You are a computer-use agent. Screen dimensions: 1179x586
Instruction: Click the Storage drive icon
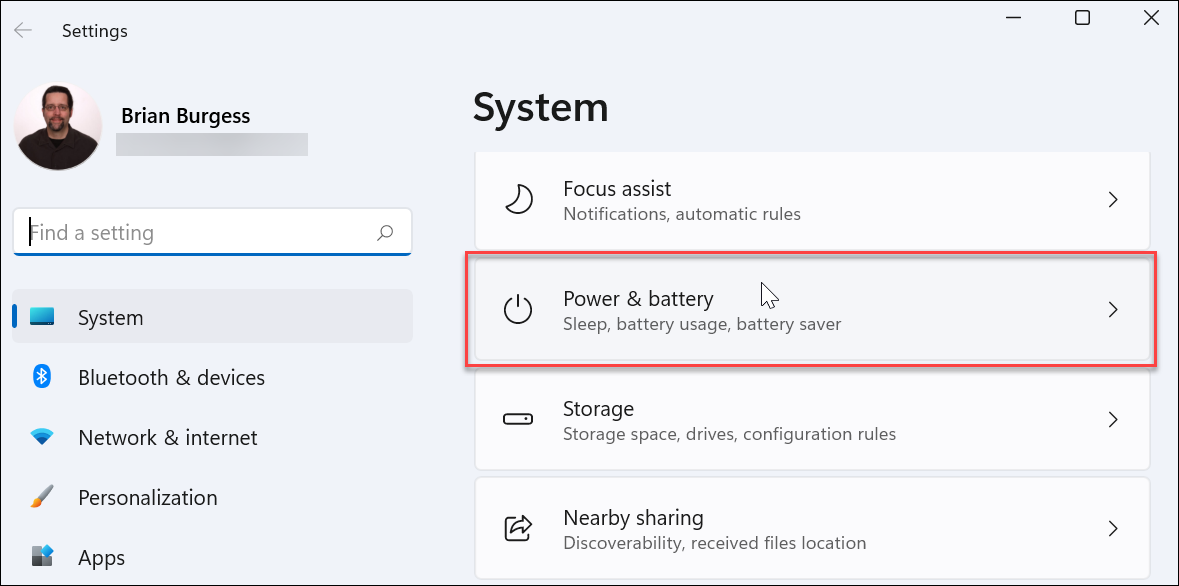pos(519,419)
